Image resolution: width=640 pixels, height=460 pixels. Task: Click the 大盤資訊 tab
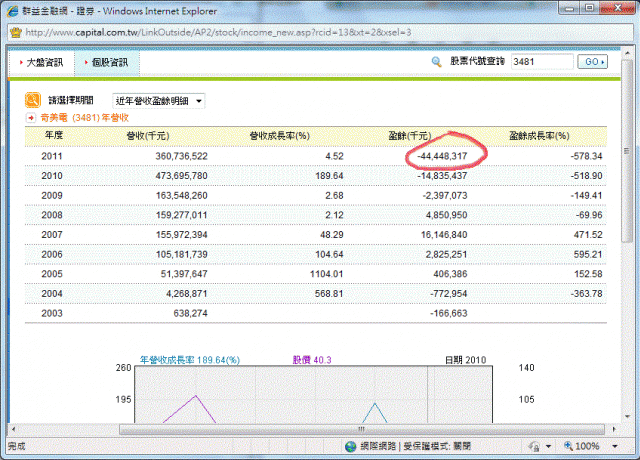41,62
